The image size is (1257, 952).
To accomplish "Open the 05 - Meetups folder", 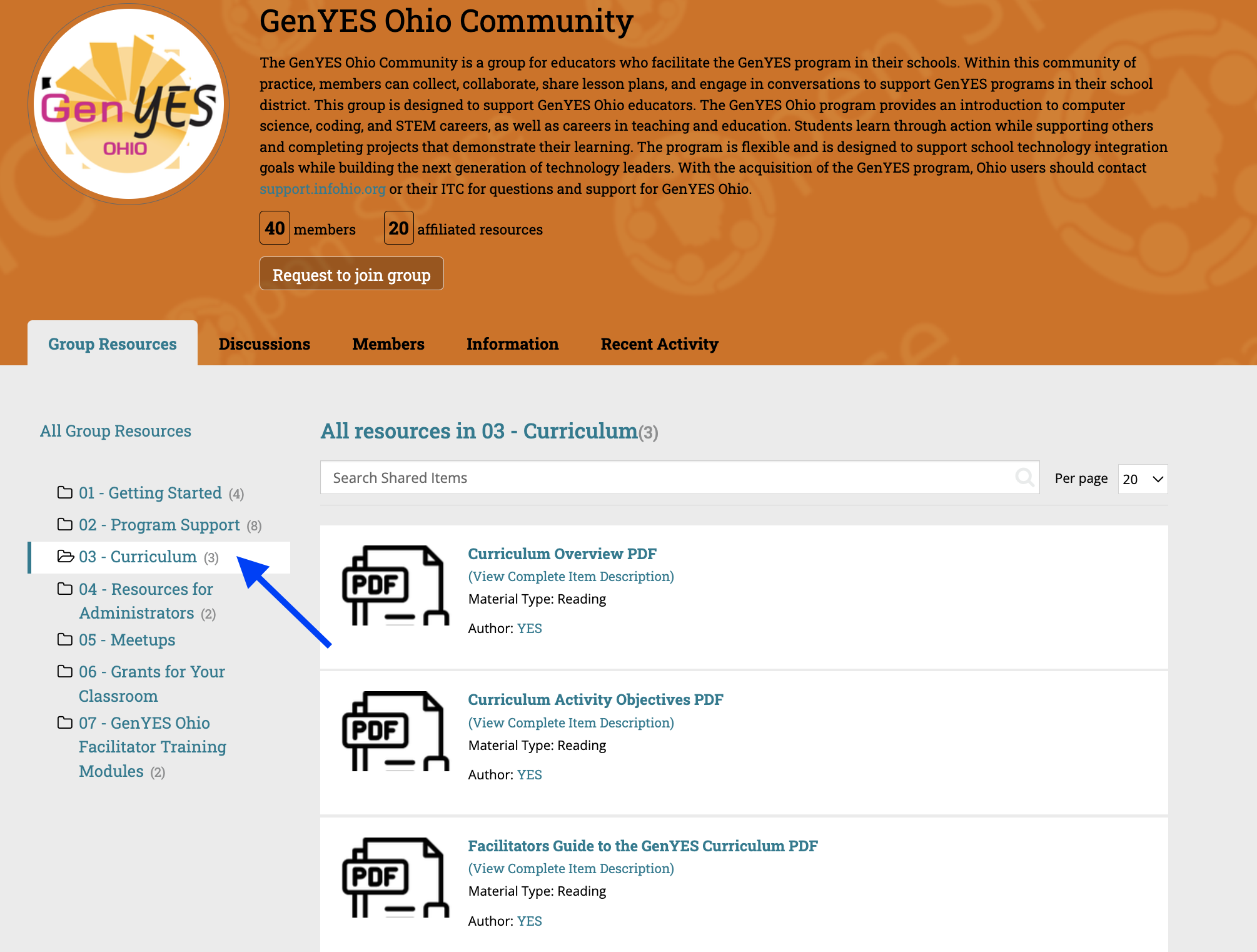I will point(127,640).
